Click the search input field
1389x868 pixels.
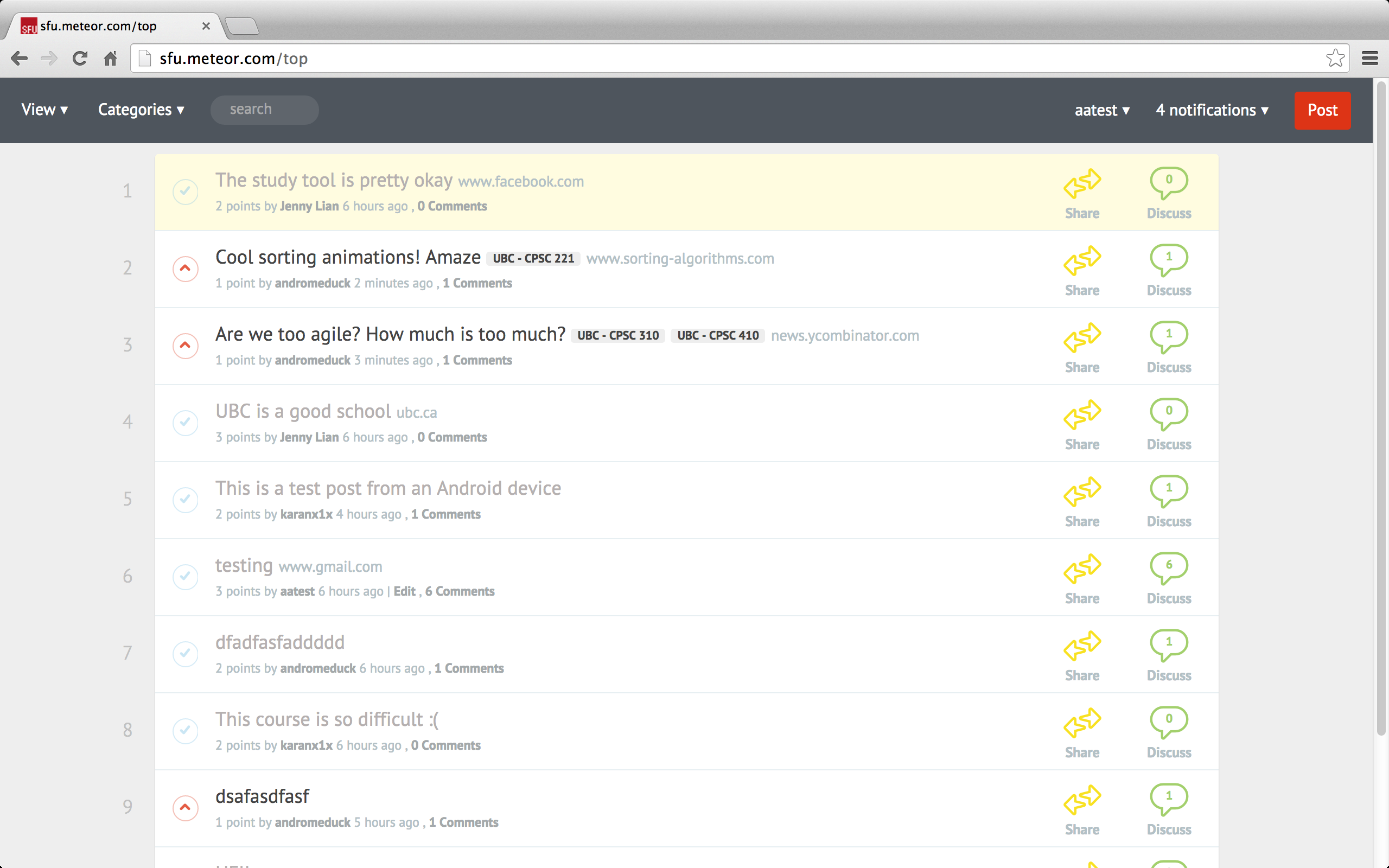265,110
